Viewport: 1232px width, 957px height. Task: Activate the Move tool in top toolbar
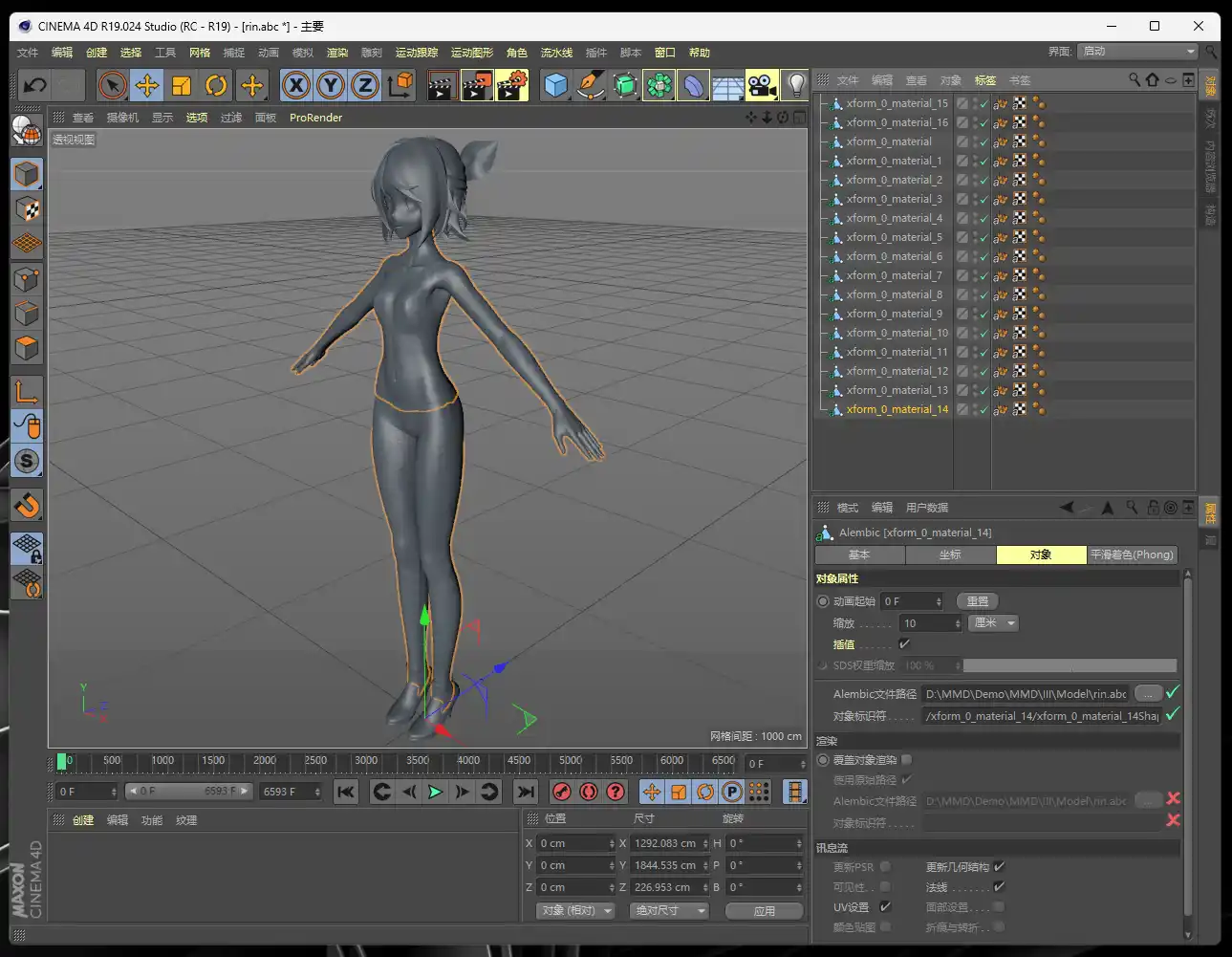tap(147, 85)
